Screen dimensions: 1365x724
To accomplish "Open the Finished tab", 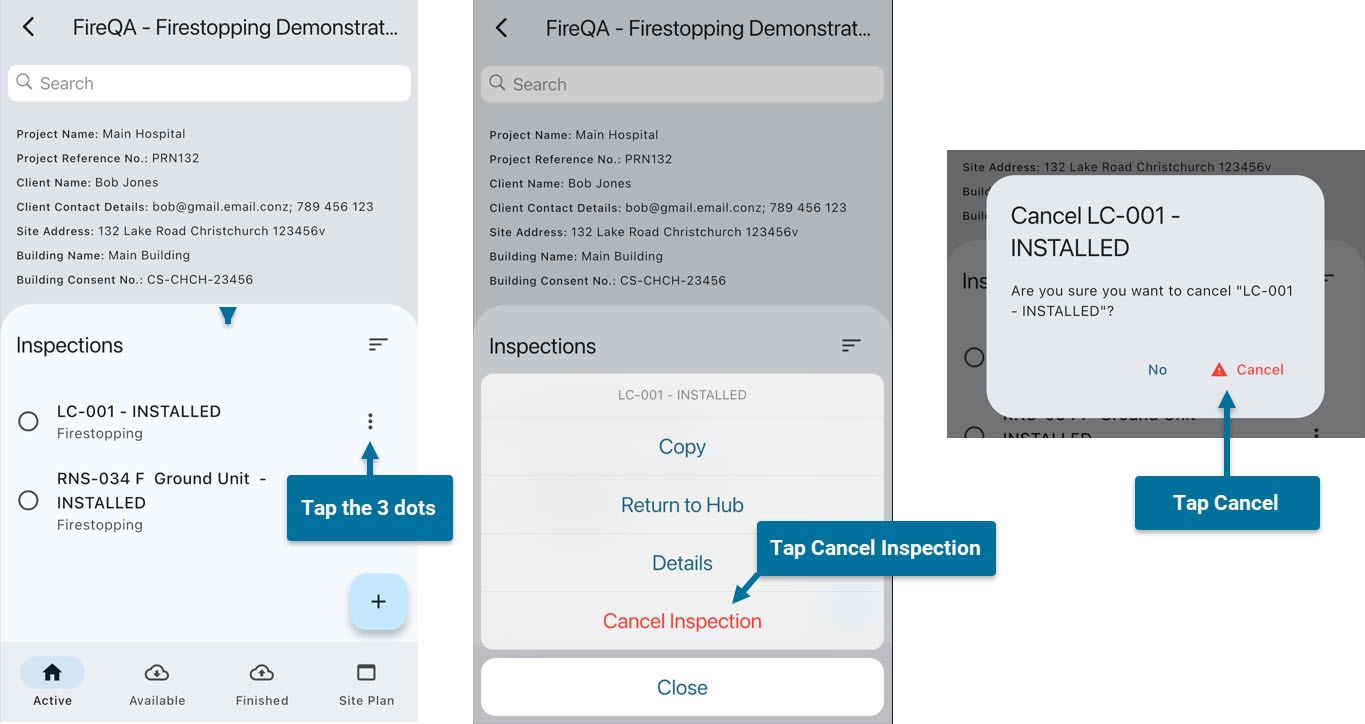I will click(262, 684).
